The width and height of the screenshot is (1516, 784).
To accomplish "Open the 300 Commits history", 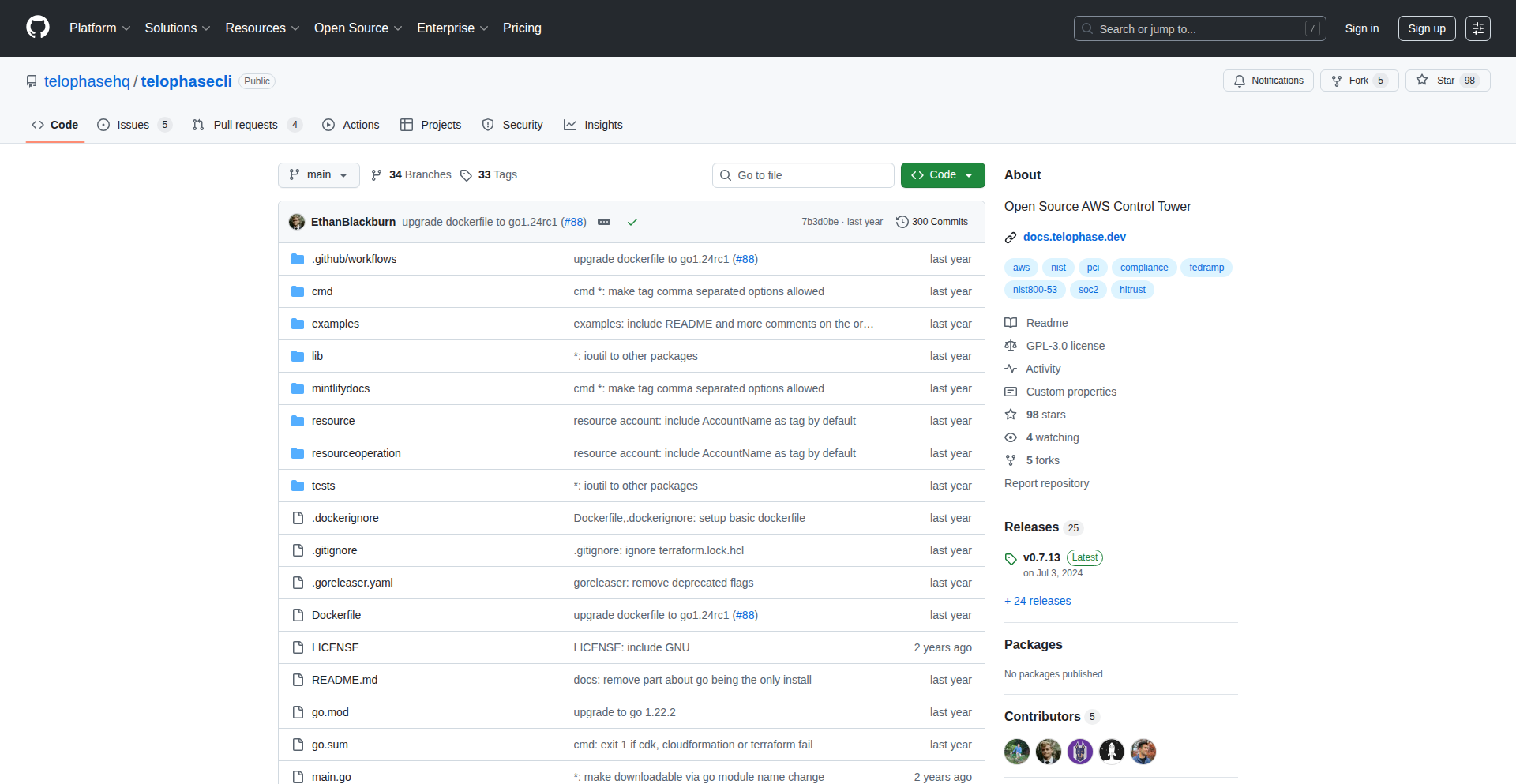I will [x=932, y=222].
